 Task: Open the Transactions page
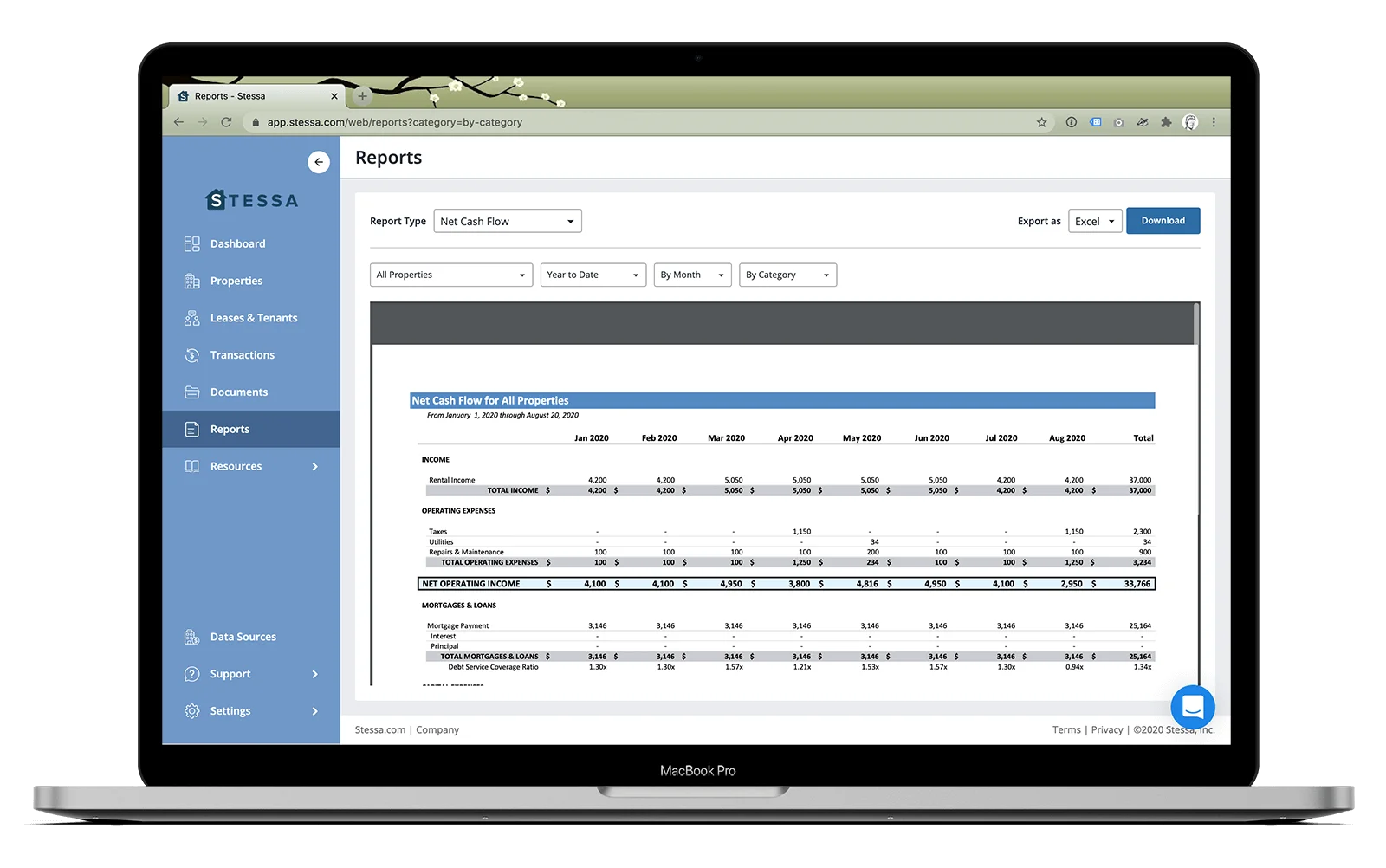243,355
